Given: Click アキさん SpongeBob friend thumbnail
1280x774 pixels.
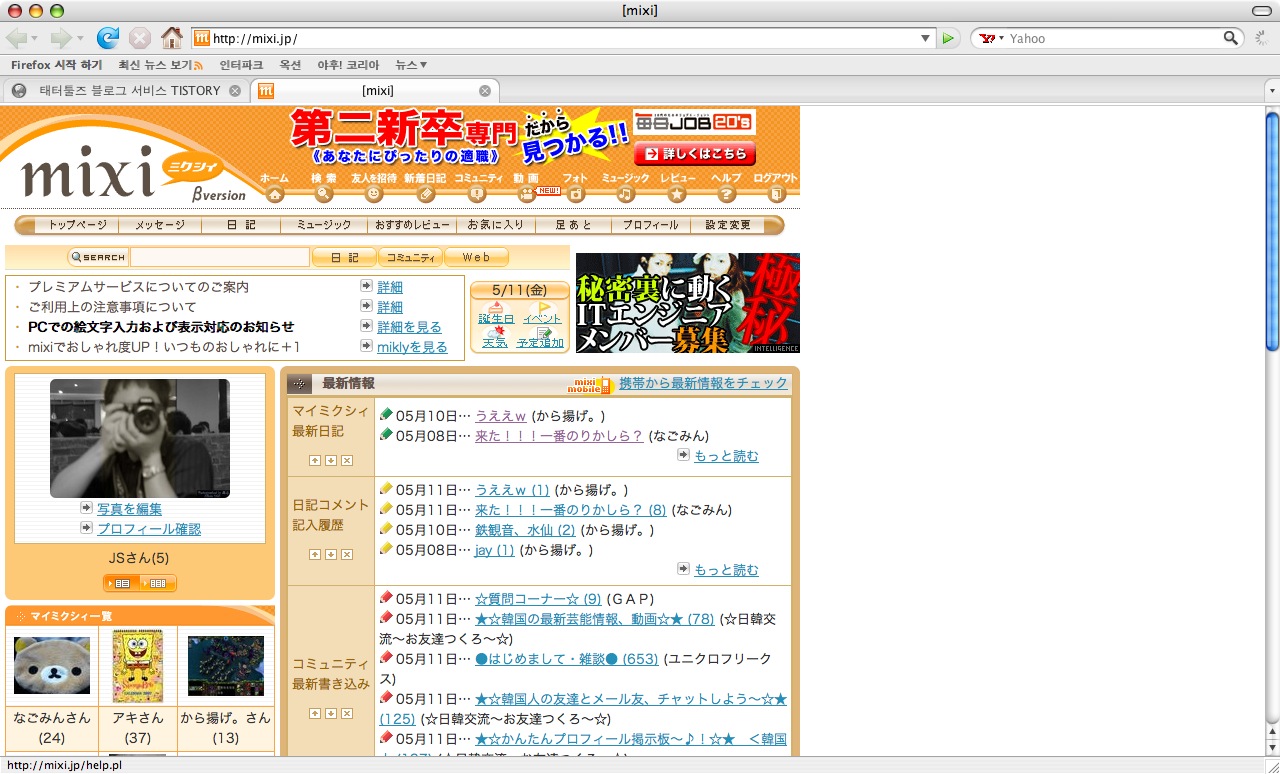Looking at the screenshot, I should (138, 665).
